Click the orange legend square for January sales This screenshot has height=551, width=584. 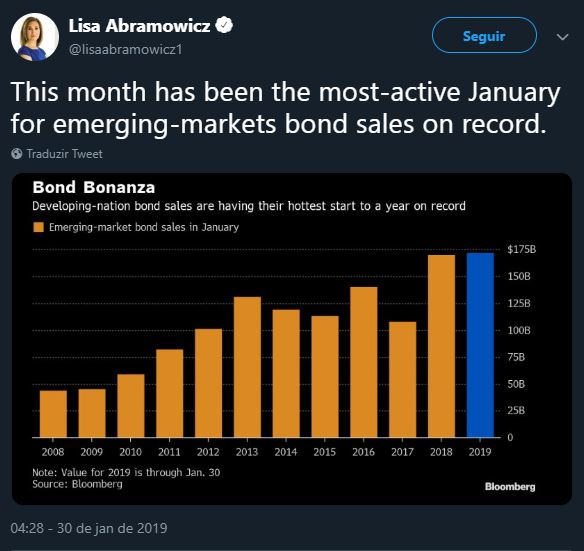[x=38, y=227]
